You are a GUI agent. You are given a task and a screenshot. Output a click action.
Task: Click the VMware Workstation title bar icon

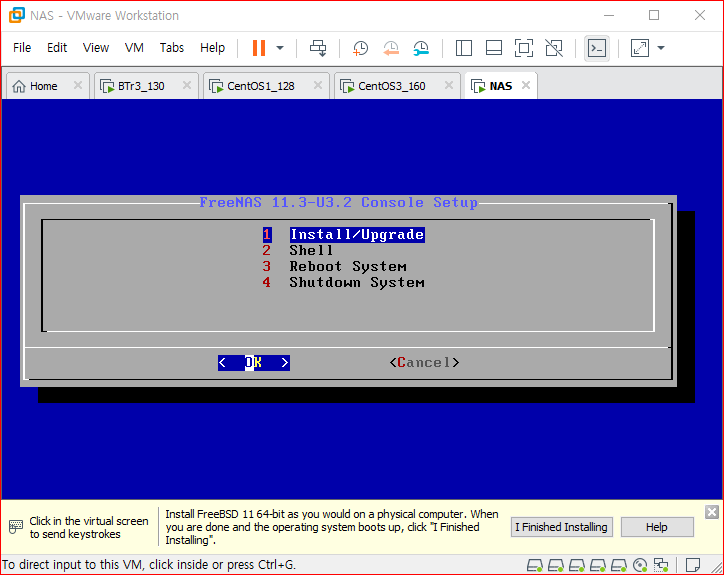pyautogui.click(x=17, y=15)
